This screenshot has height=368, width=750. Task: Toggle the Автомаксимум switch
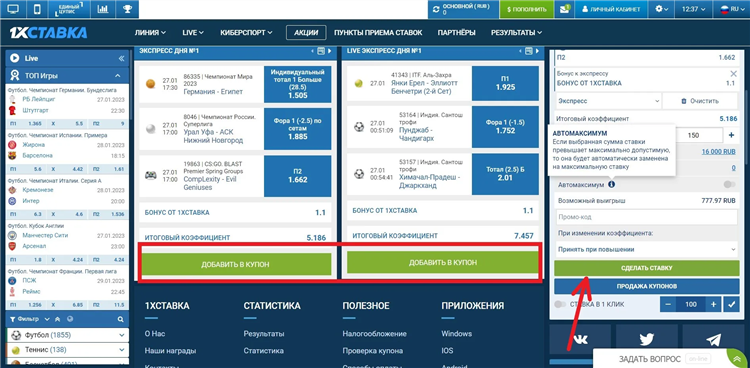pyautogui.click(x=729, y=184)
